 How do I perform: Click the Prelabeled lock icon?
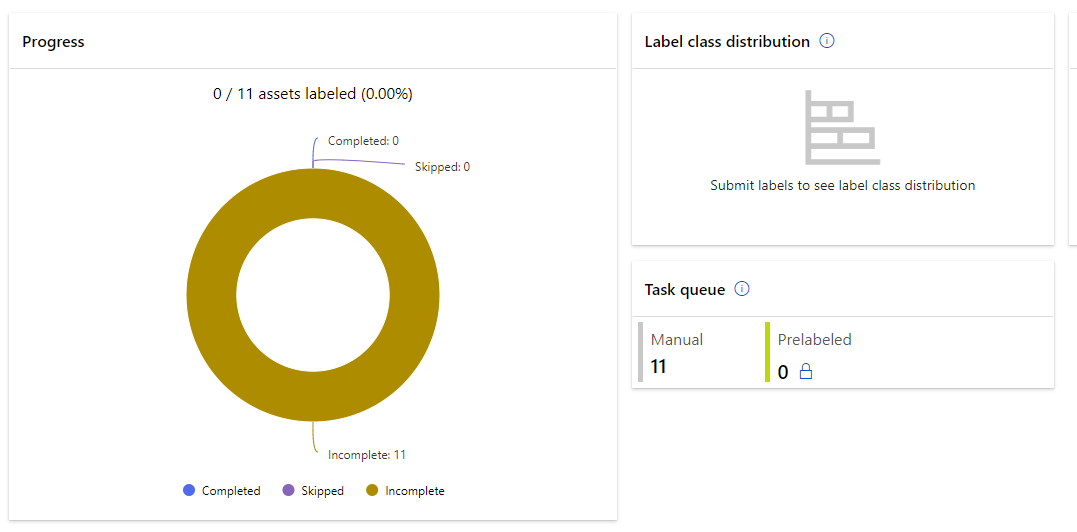point(806,372)
